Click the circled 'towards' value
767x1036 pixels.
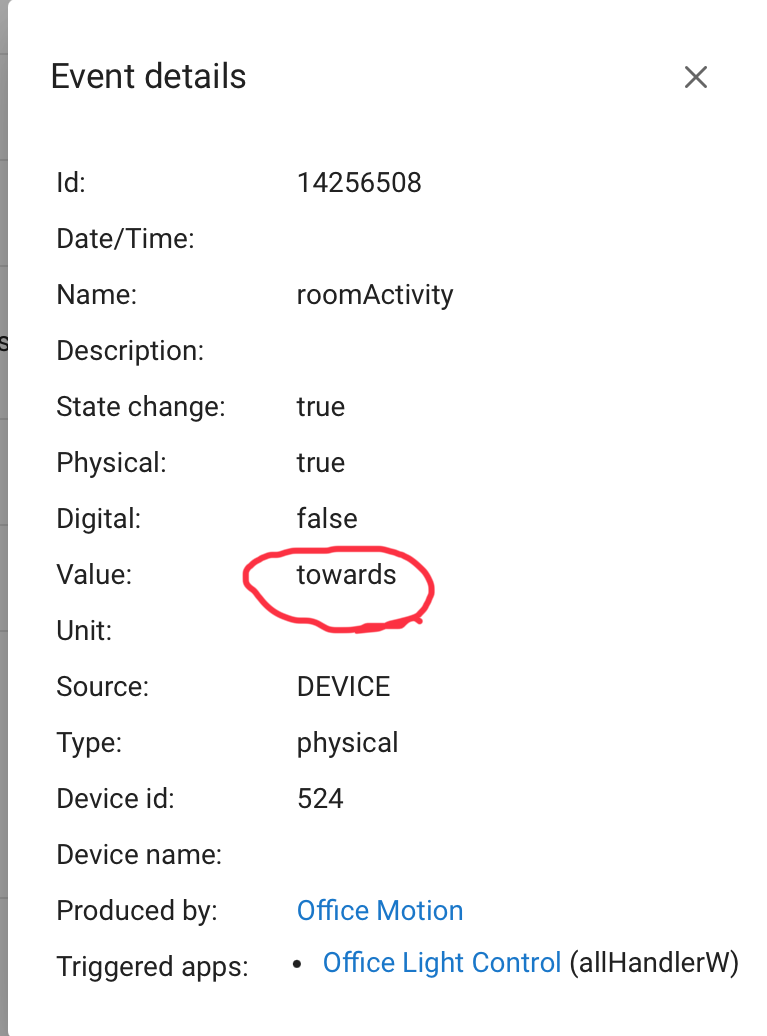click(346, 575)
